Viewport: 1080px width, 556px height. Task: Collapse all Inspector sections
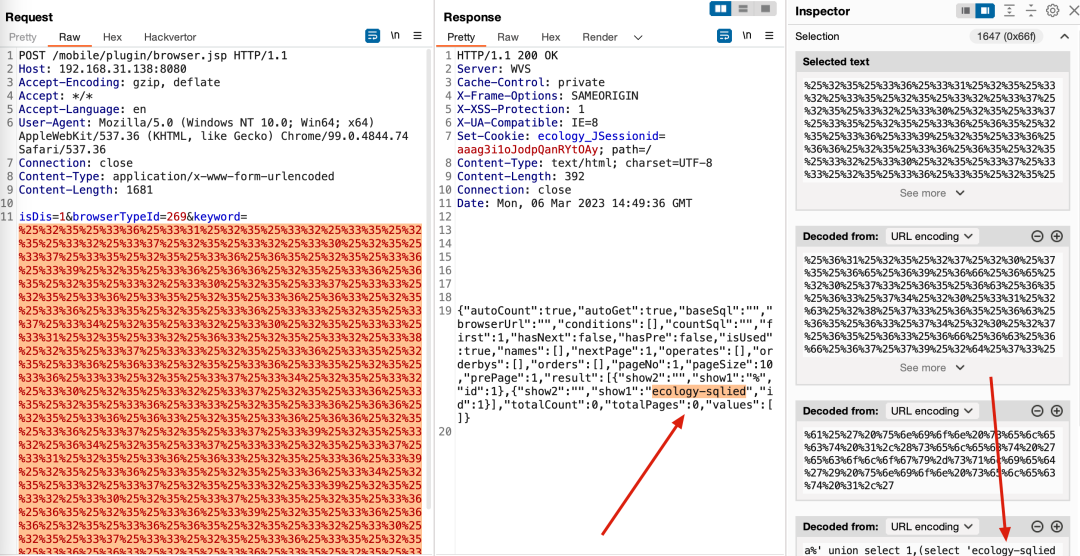(1030, 11)
